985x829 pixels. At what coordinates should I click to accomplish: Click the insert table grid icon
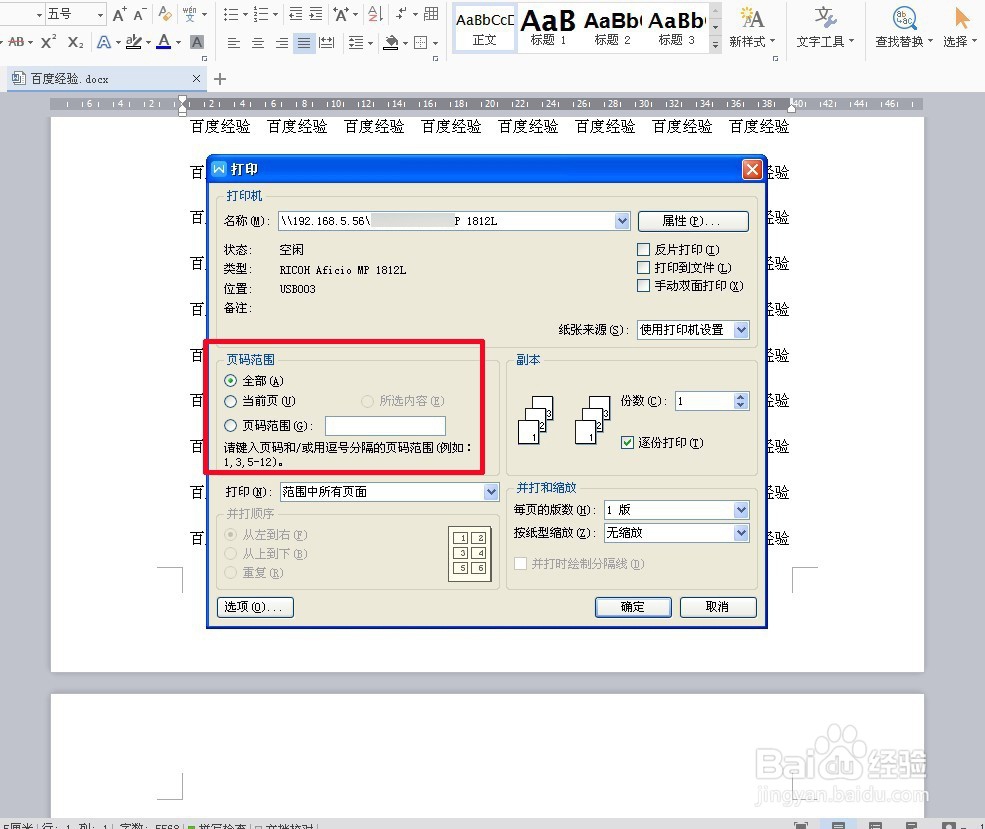[432, 14]
